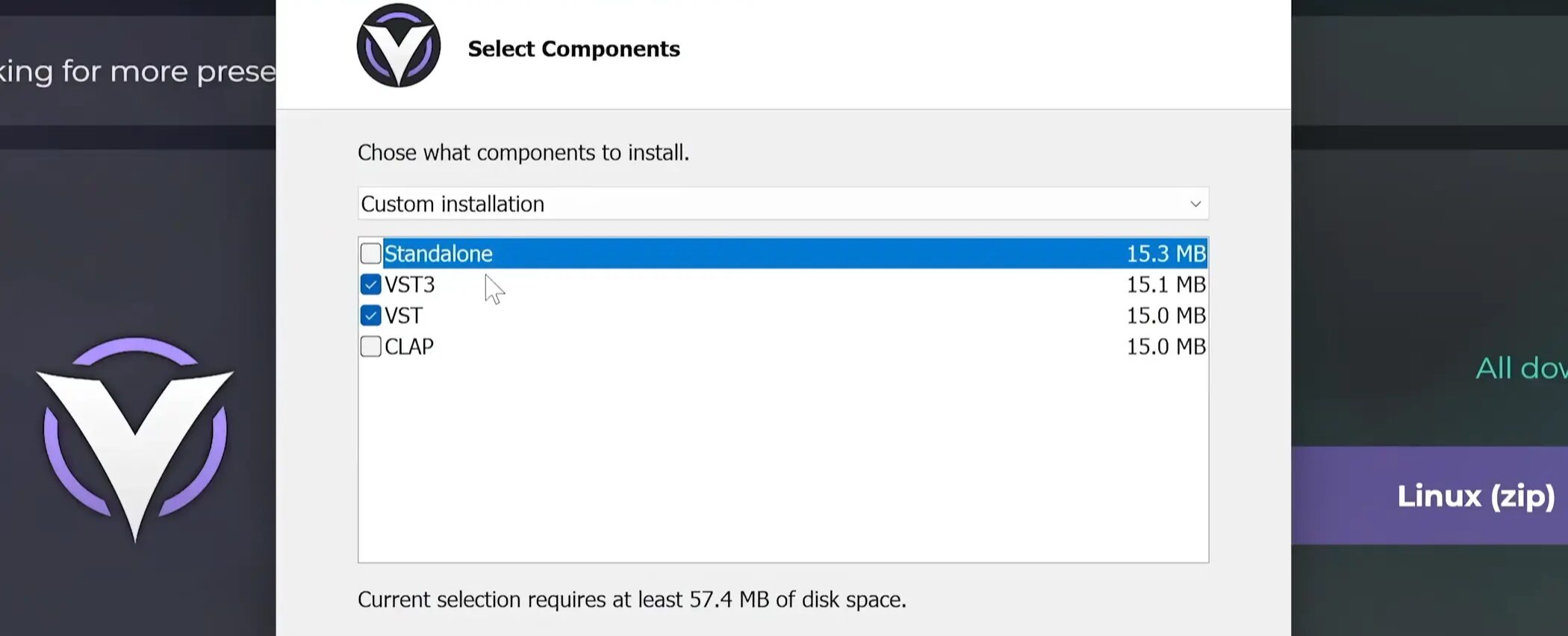The width and height of the screenshot is (1568, 636).
Task: Enable the Standalone component checkbox
Action: pos(370,254)
